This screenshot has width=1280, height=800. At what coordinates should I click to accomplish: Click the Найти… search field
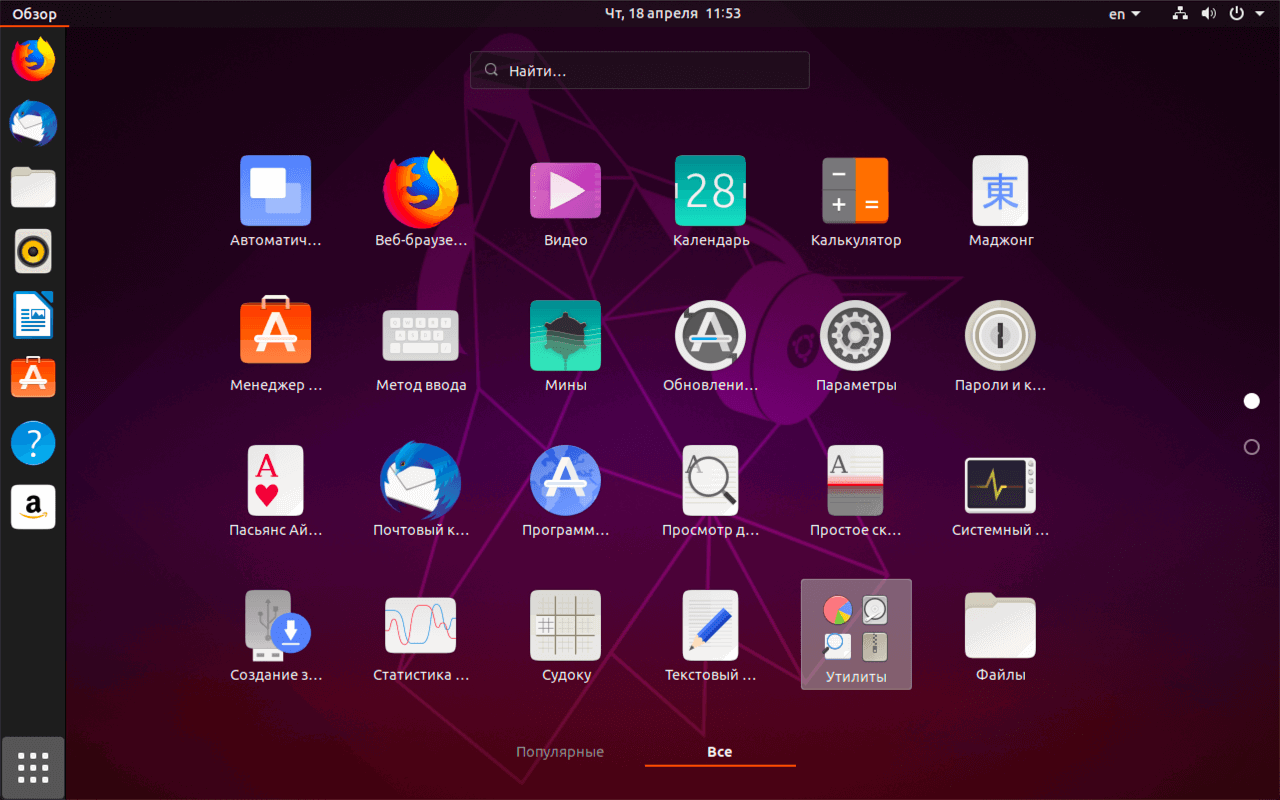(x=640, y=70)
